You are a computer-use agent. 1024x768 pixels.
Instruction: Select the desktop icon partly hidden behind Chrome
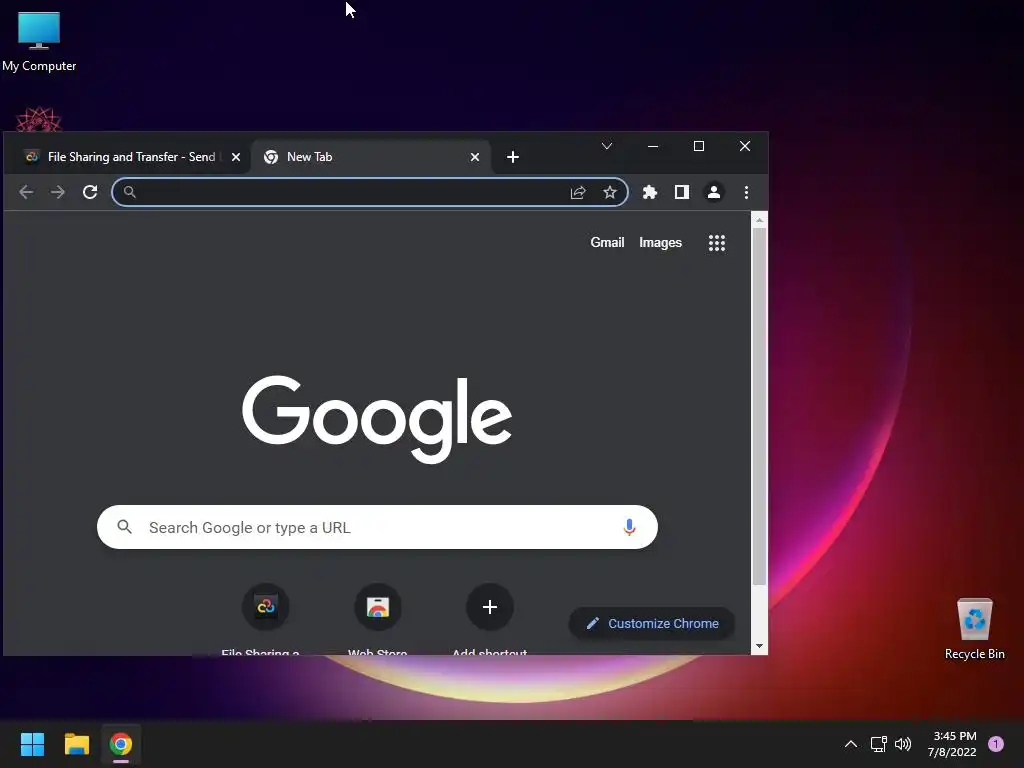tap(39, 119)
